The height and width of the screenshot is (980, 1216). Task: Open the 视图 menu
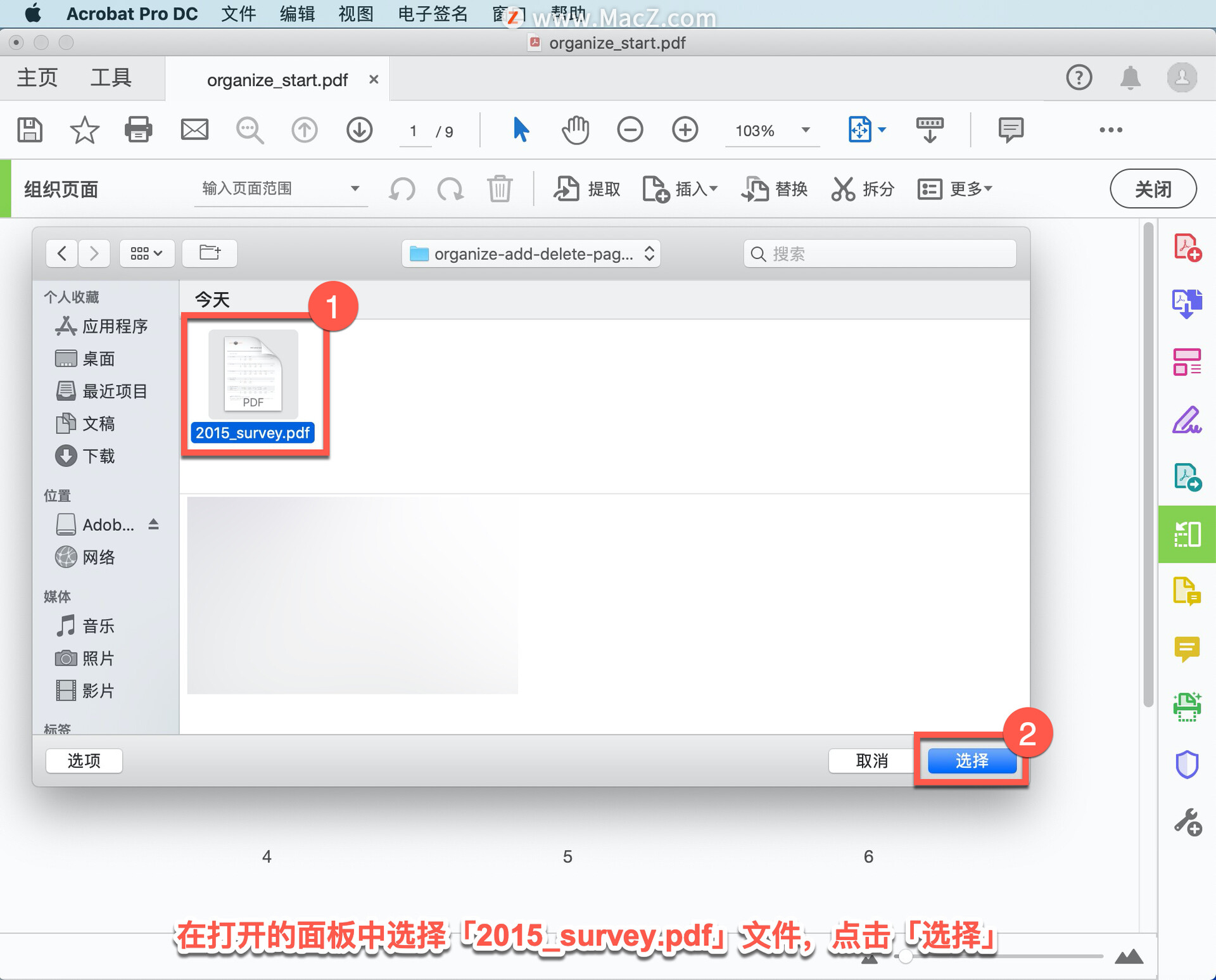pos(356,13)
